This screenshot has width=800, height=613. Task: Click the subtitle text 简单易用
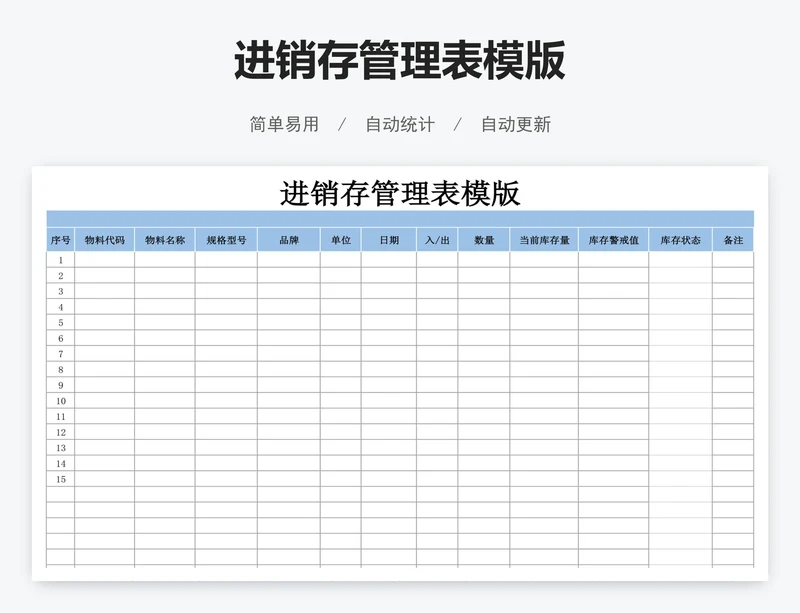[x=284, y=125]
